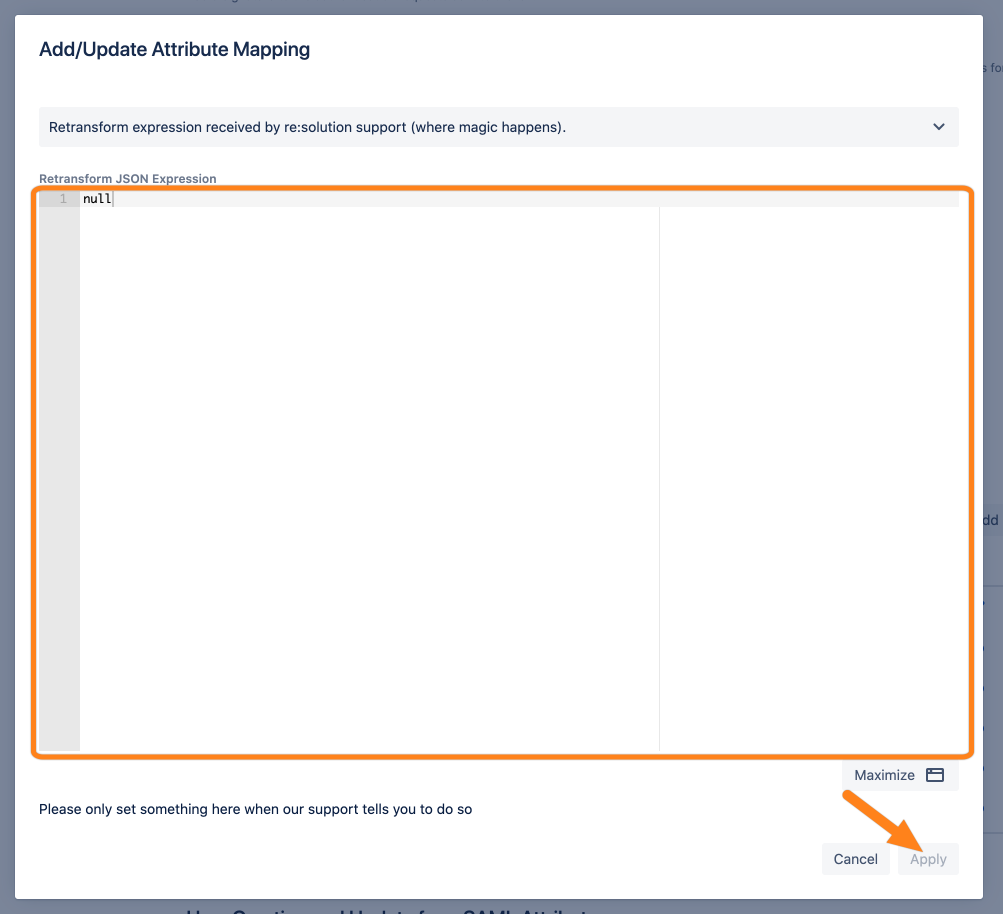Click the dimmed backdrop left of the dialog
1003x914 pixels.
click(x=7, y=450)
